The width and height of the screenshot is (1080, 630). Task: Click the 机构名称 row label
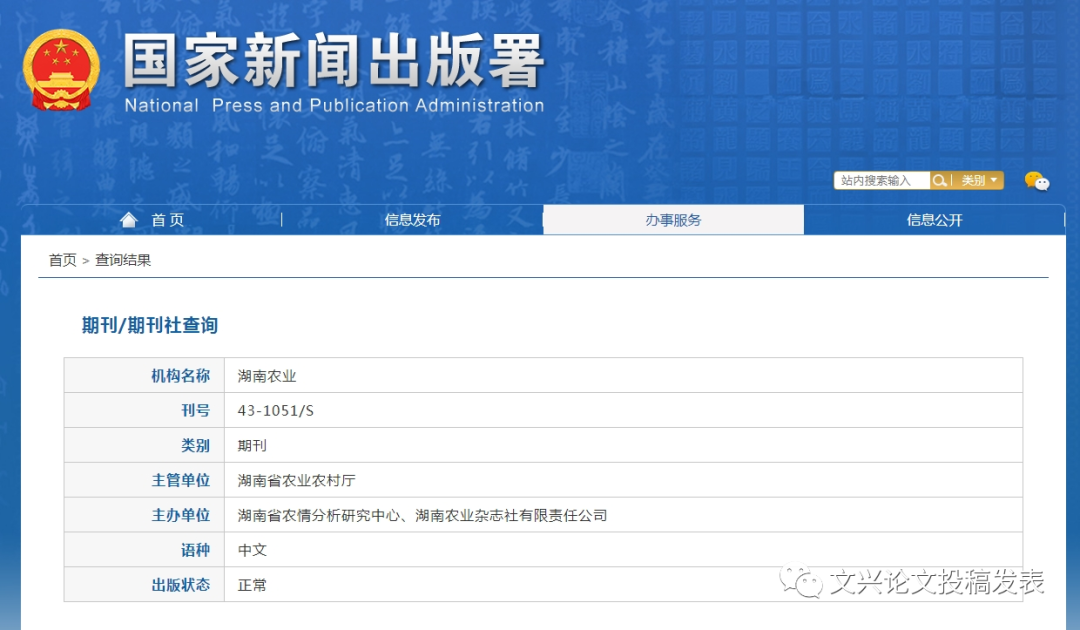tap(180, 376)
